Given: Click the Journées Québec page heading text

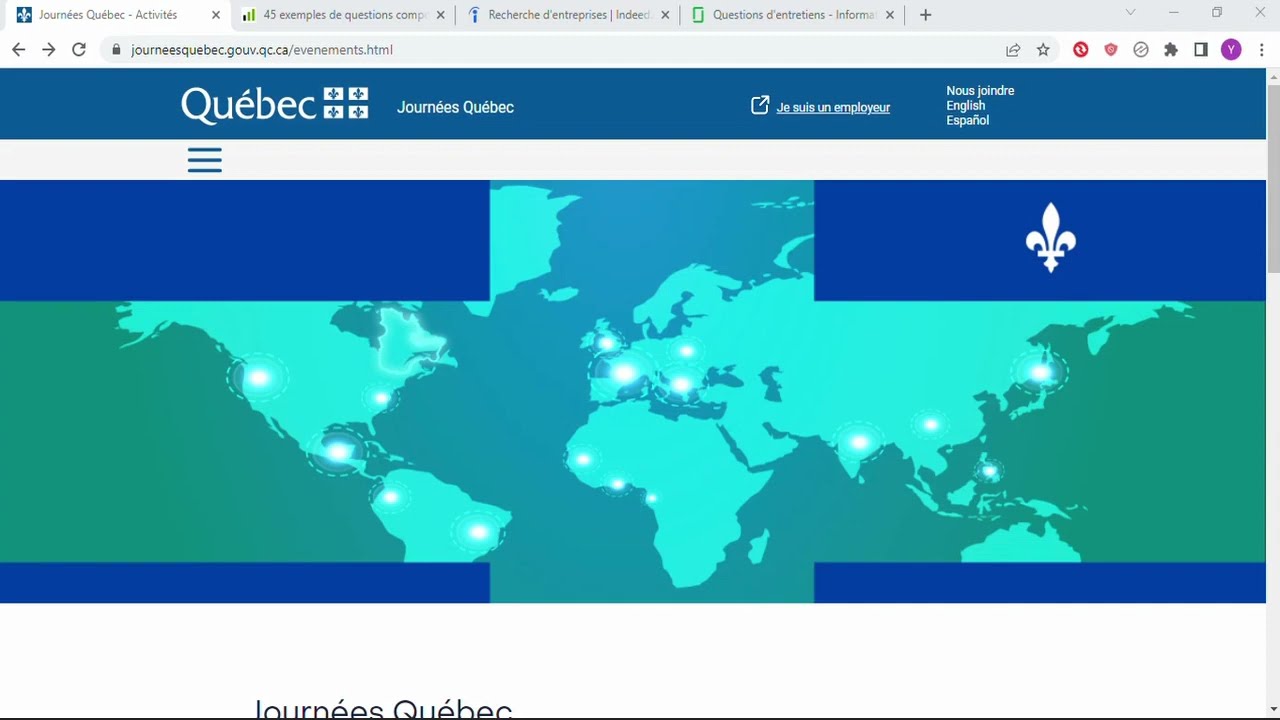Looking at the screenshot, I should (x=383, y=708).
